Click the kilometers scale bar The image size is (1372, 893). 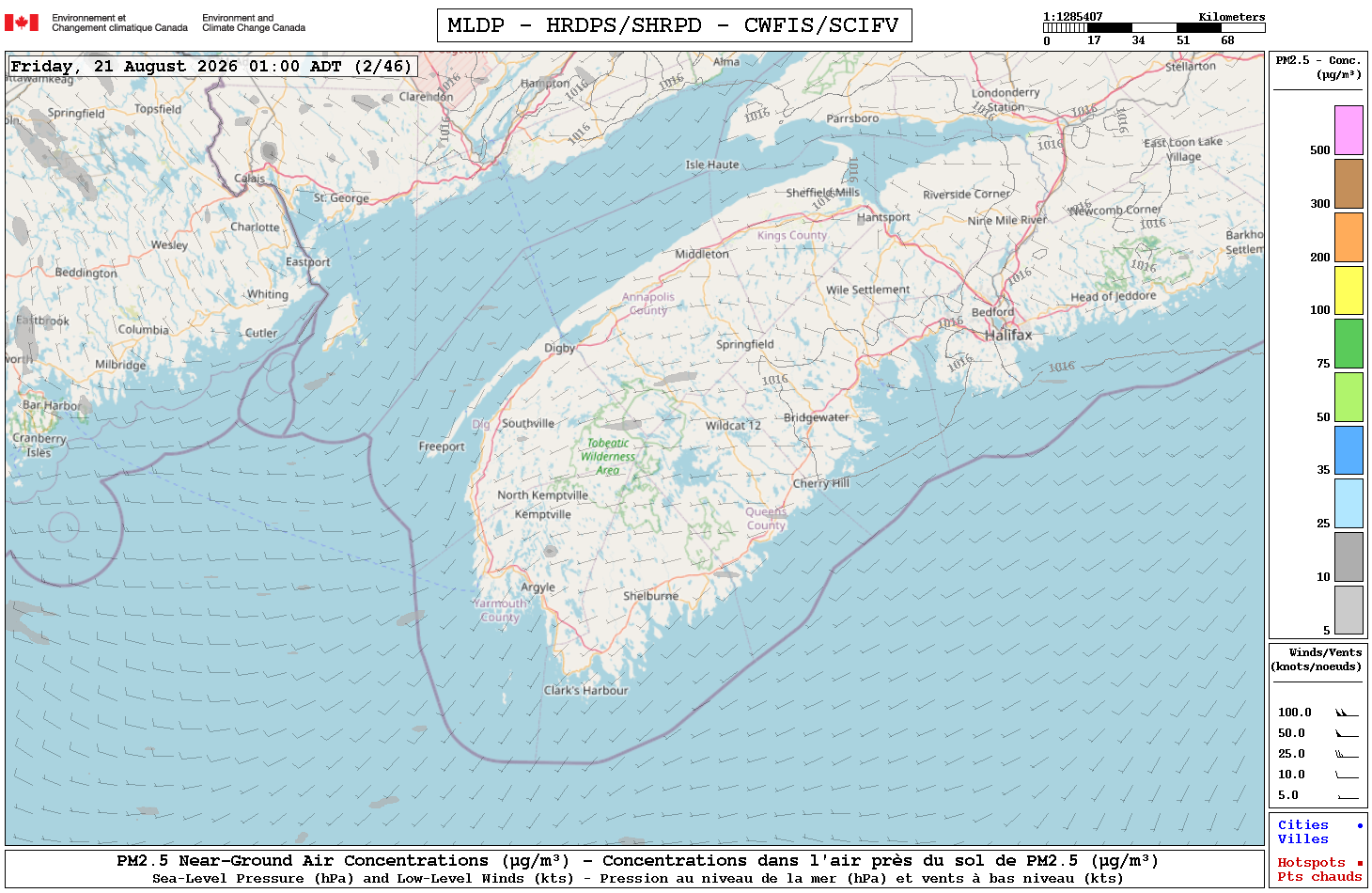1154,28
